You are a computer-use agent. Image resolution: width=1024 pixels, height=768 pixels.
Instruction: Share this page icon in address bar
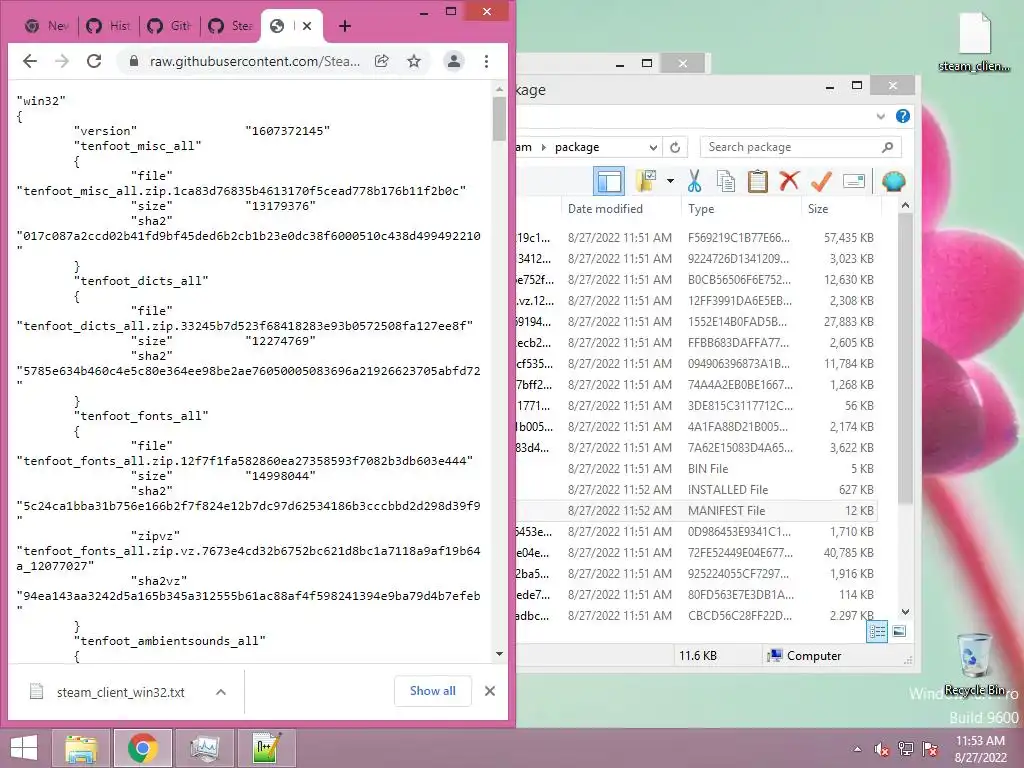tap(381, 61)
